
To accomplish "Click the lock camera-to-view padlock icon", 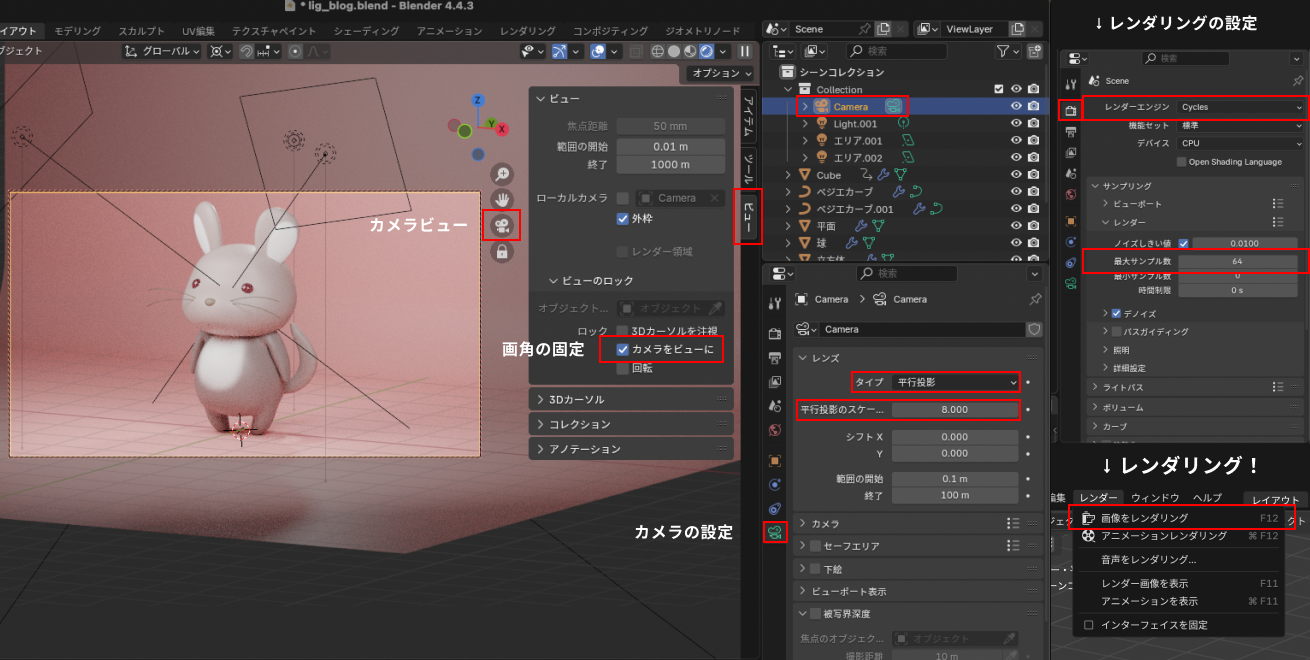I will click(x=502, y=252).
